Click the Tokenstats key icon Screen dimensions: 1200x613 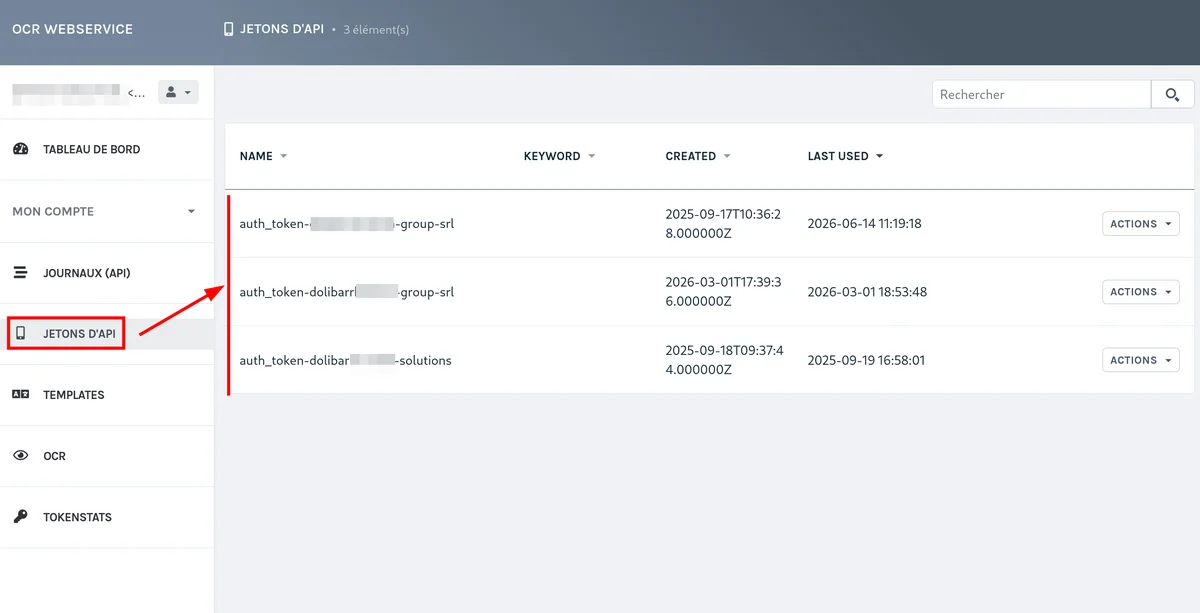coord(20,517)
